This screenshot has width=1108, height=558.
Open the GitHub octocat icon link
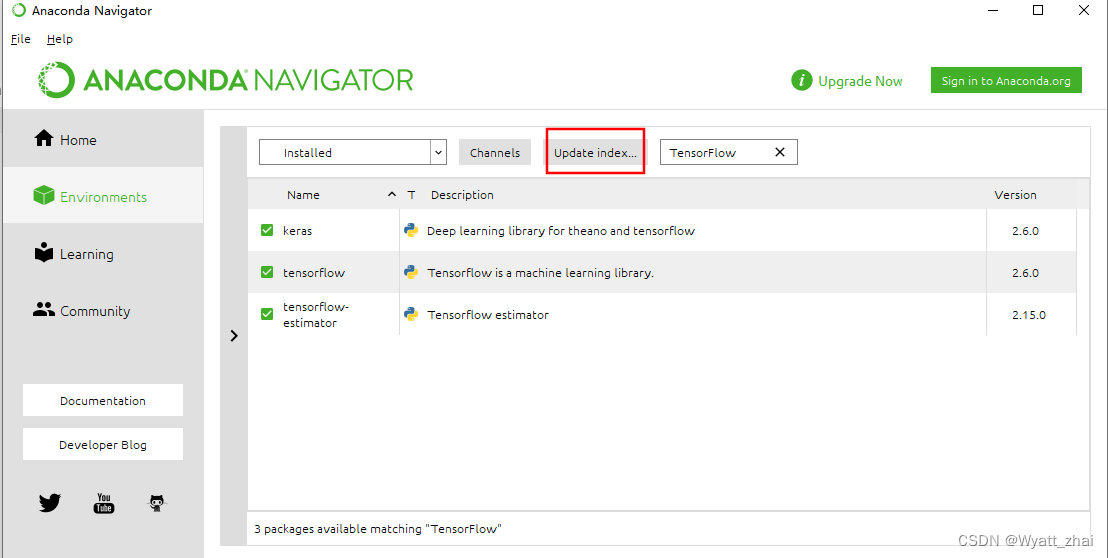157,503
